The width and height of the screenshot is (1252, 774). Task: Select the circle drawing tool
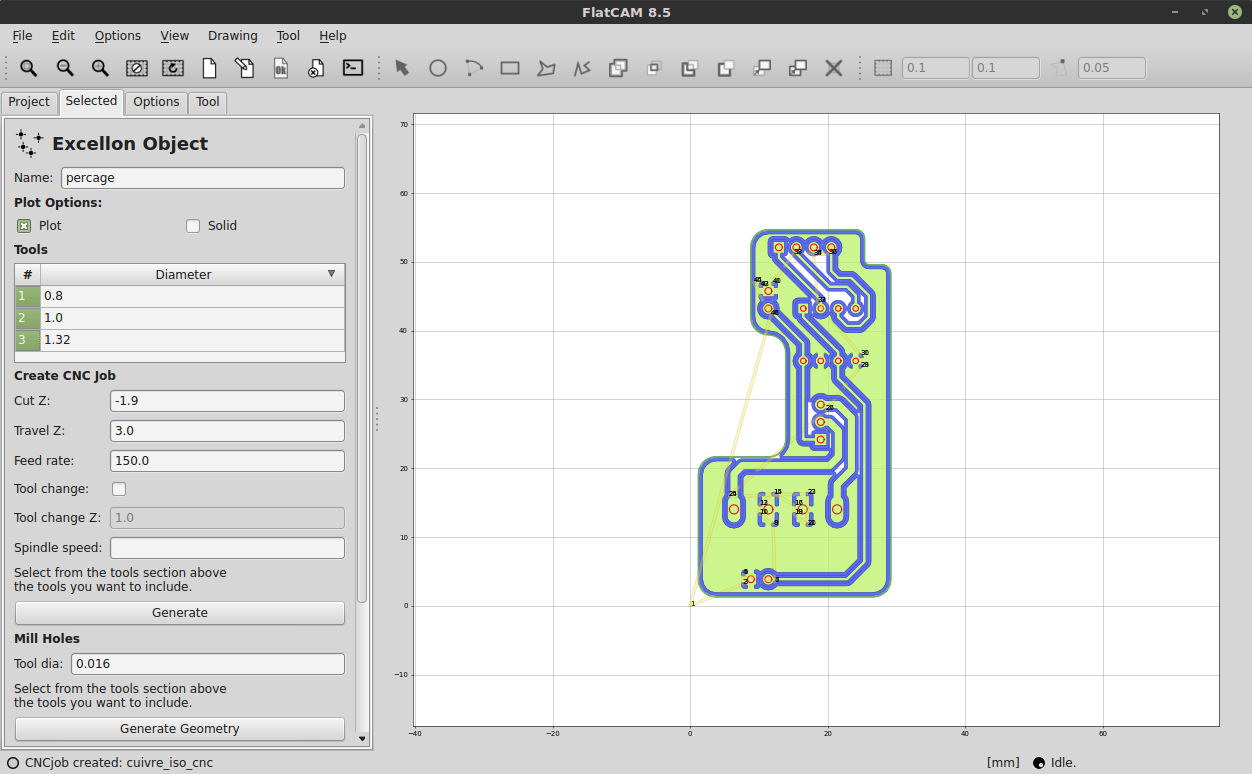click(438, 68)
